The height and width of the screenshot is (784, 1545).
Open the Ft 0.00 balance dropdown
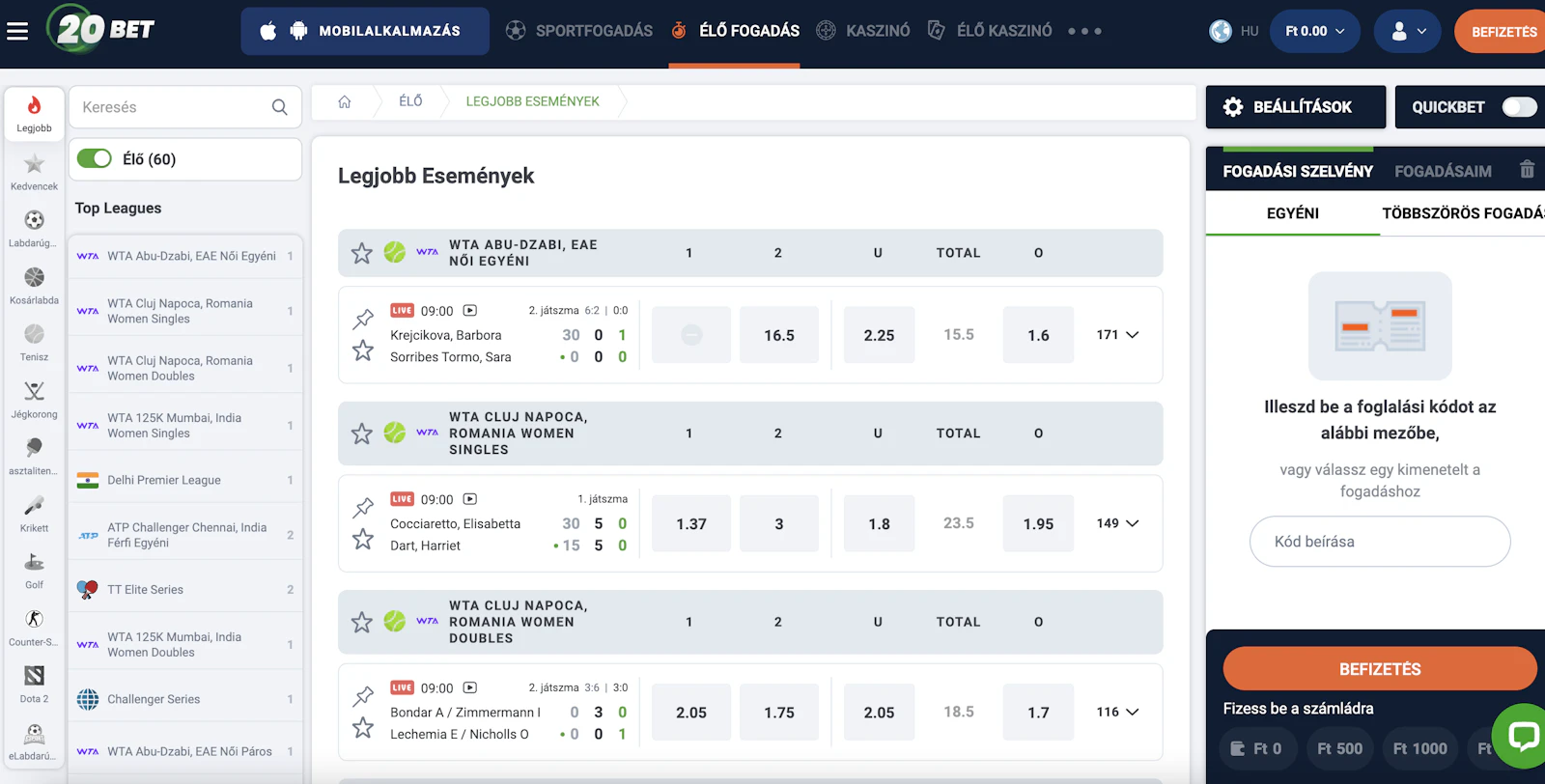[1314, 31]
